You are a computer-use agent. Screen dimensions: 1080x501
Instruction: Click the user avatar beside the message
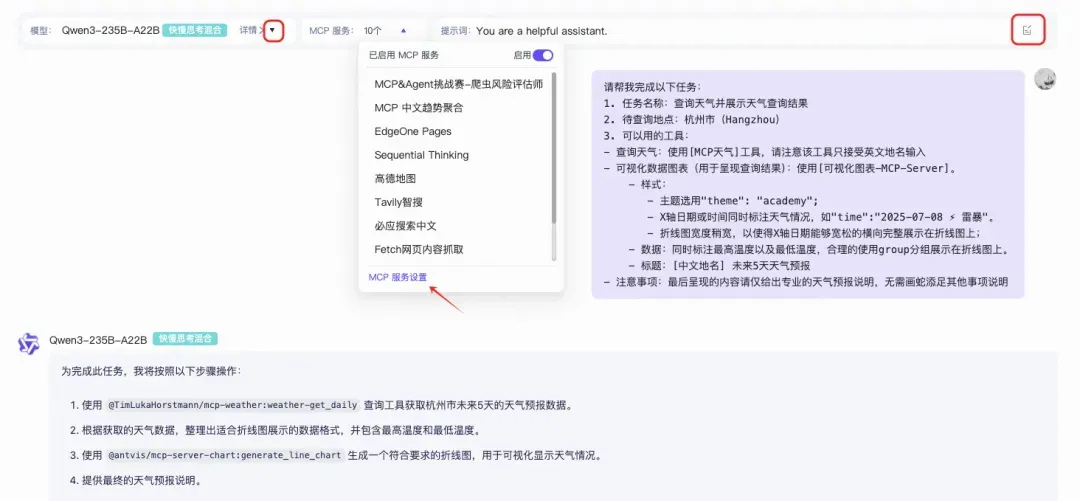point(1045,79)
